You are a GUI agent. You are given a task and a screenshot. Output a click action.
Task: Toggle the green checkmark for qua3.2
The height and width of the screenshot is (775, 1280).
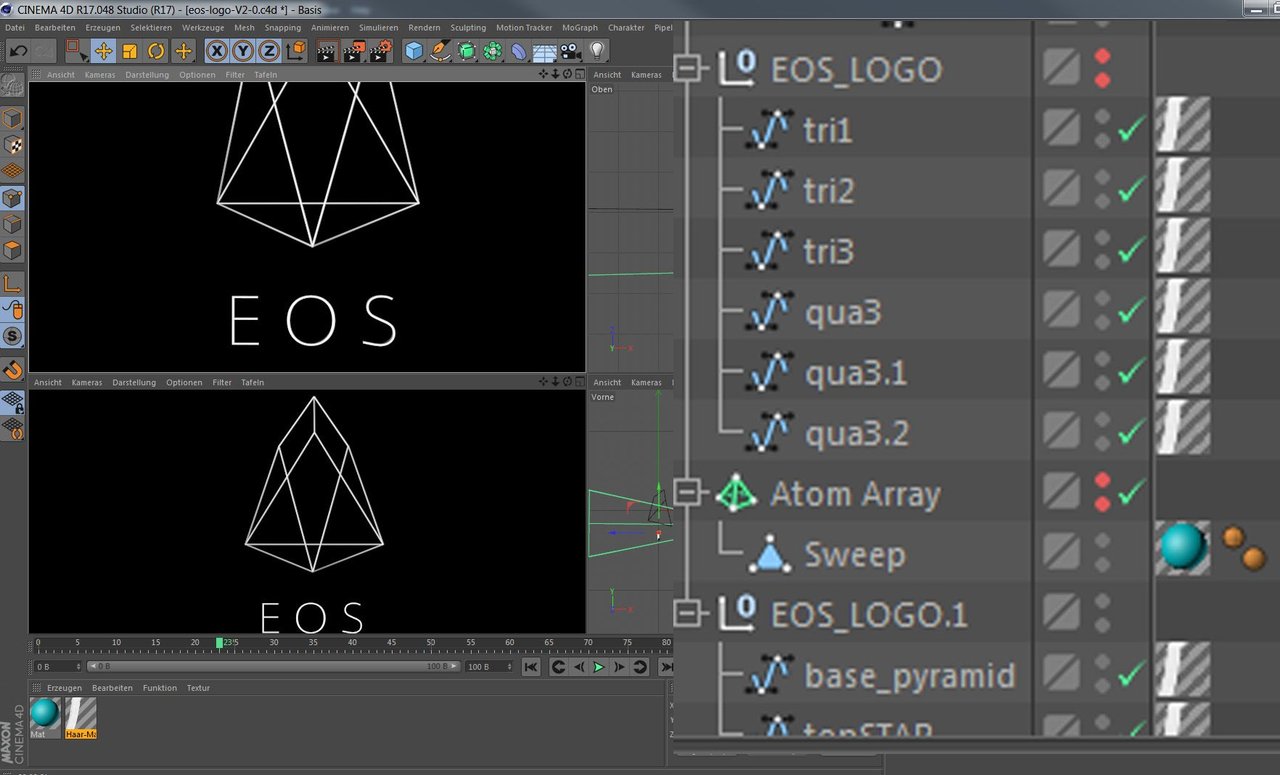[1132, 432]
